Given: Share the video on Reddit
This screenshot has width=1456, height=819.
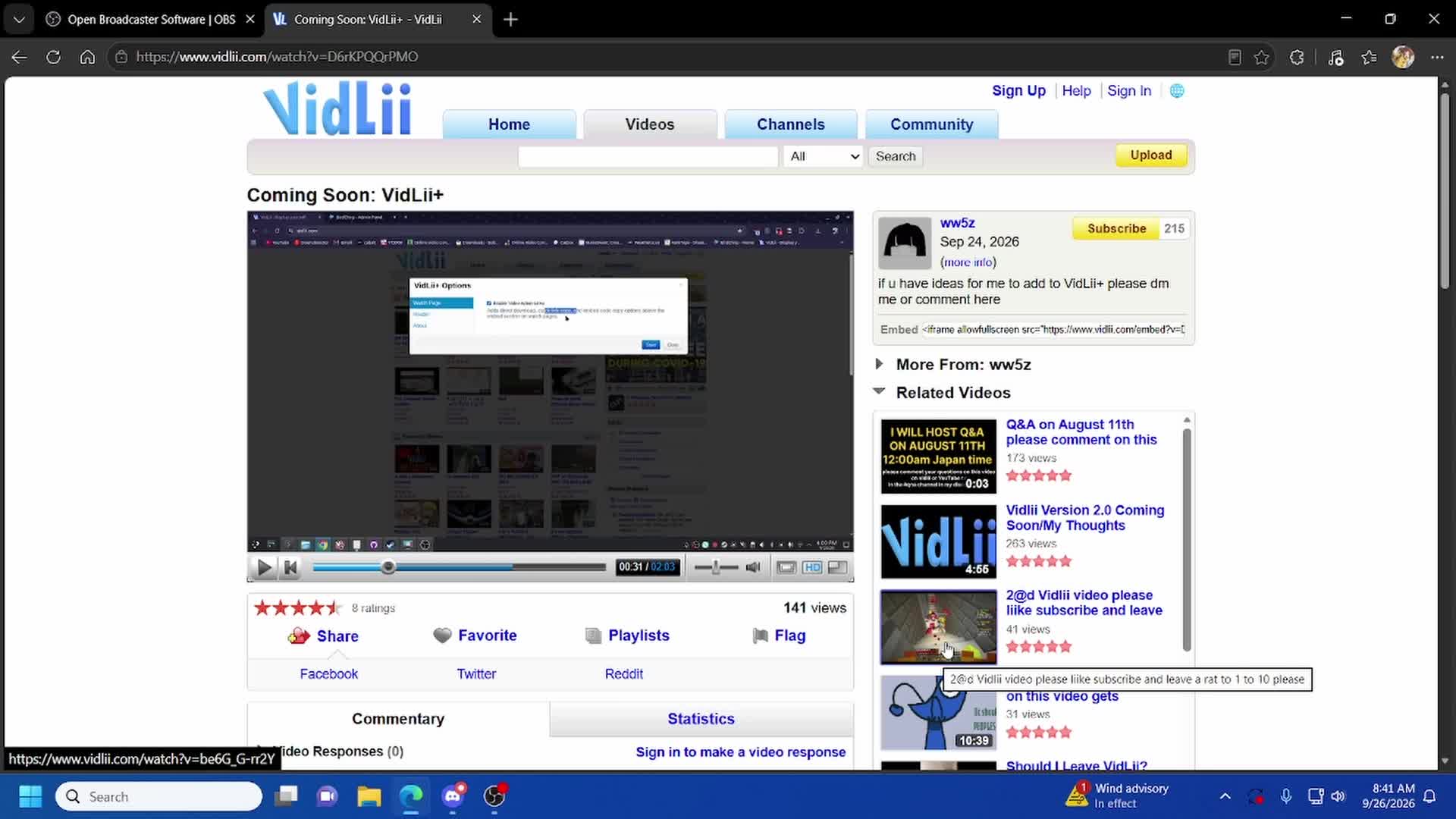Looking at the screenshot, I should 624,673.
